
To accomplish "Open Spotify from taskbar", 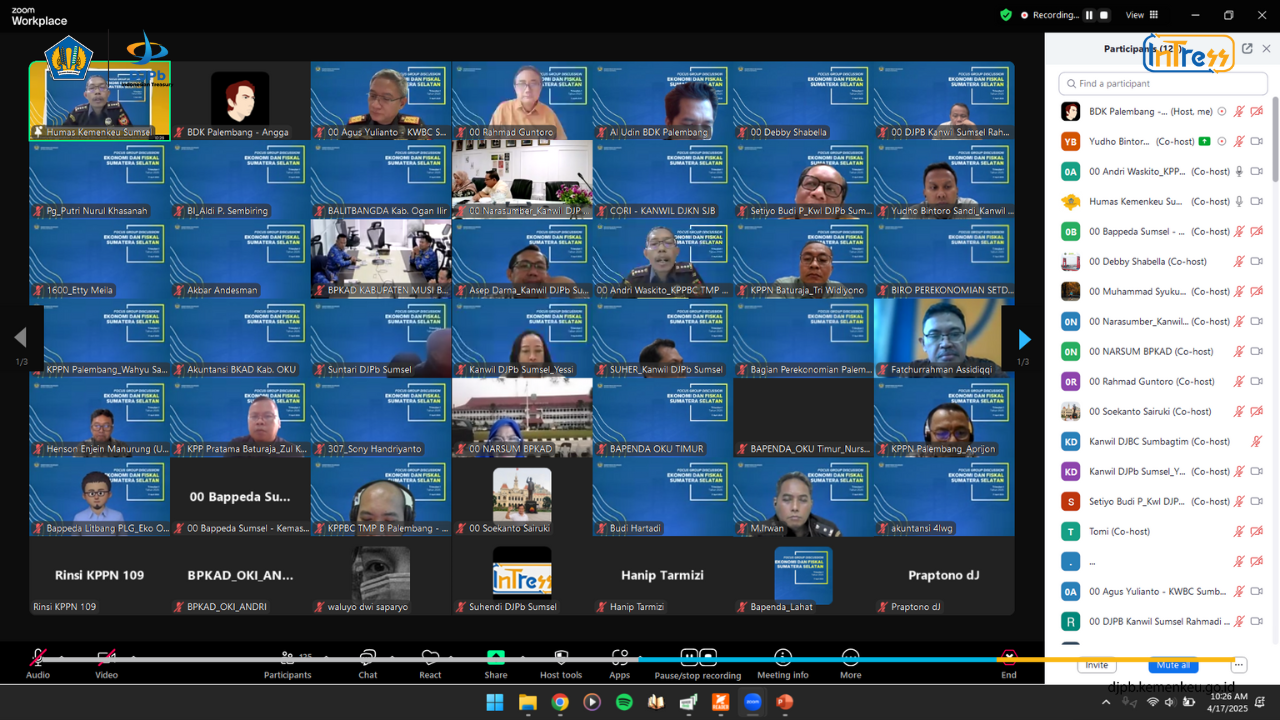I will pos(624,702).
